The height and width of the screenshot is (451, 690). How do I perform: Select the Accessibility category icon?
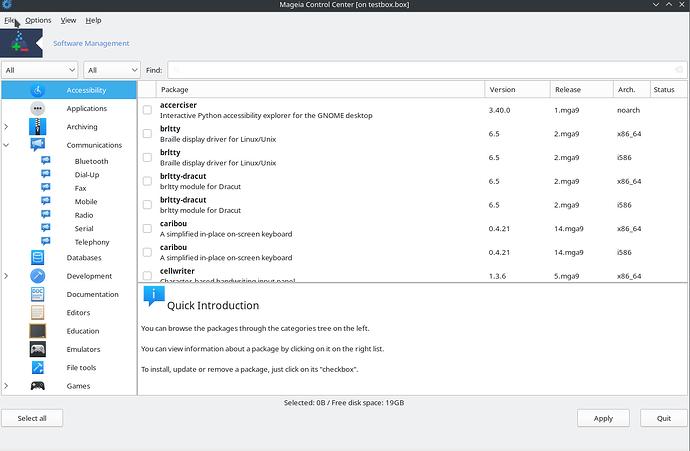[x=37, y=90]
